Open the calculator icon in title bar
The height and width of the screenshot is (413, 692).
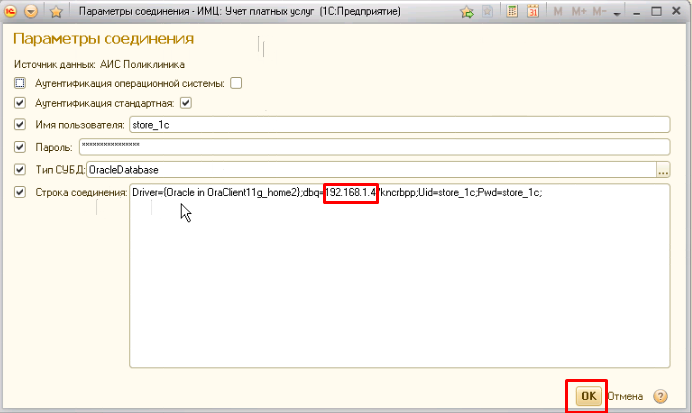pos(512,12)
